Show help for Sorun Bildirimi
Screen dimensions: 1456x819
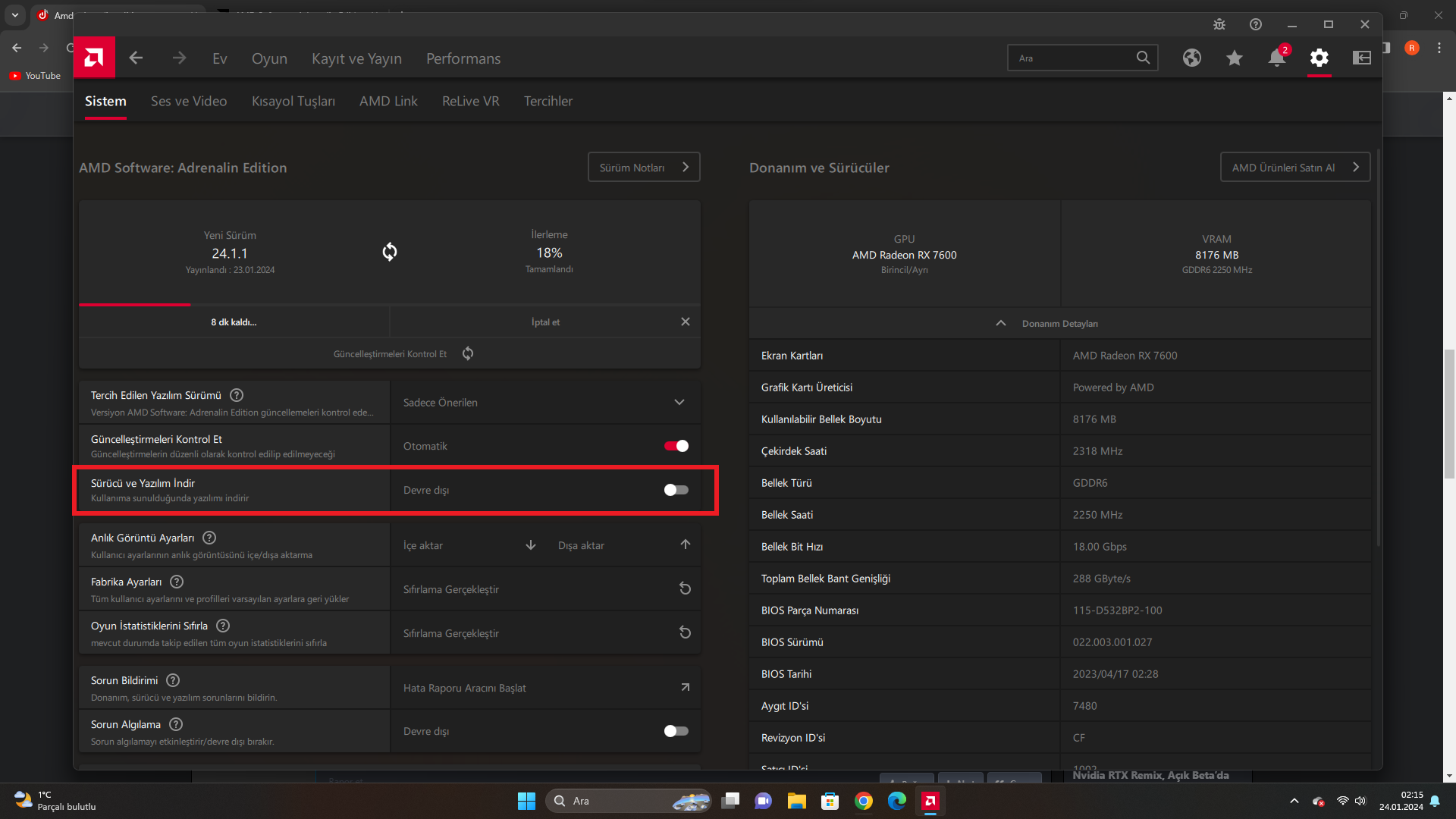click(x=173, y=680)
